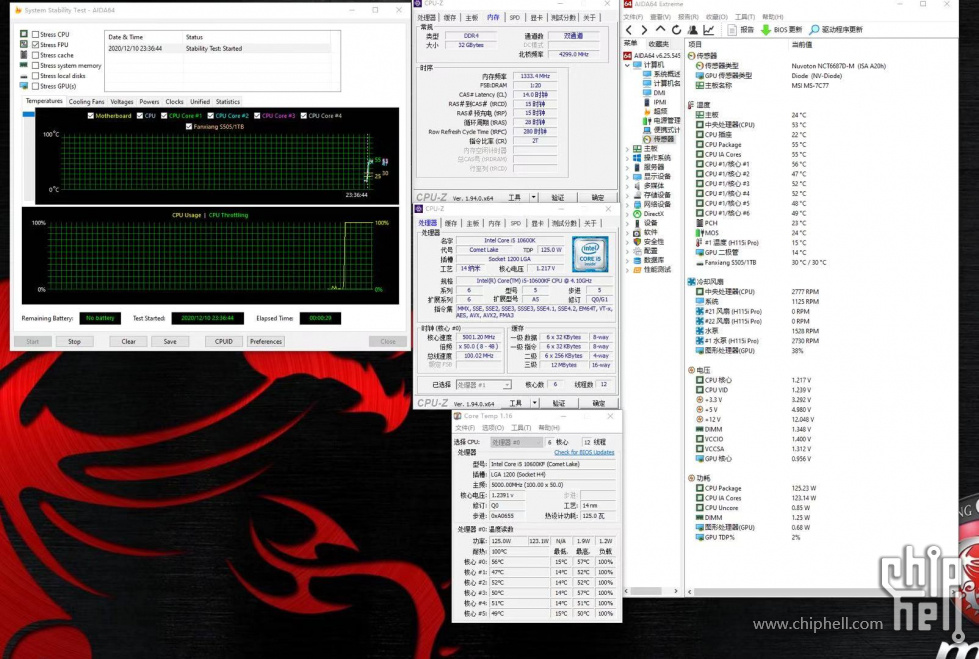Collapse the 计算机 tree node
The height and width of the screenshot is (659, 979).
point(627,65)
